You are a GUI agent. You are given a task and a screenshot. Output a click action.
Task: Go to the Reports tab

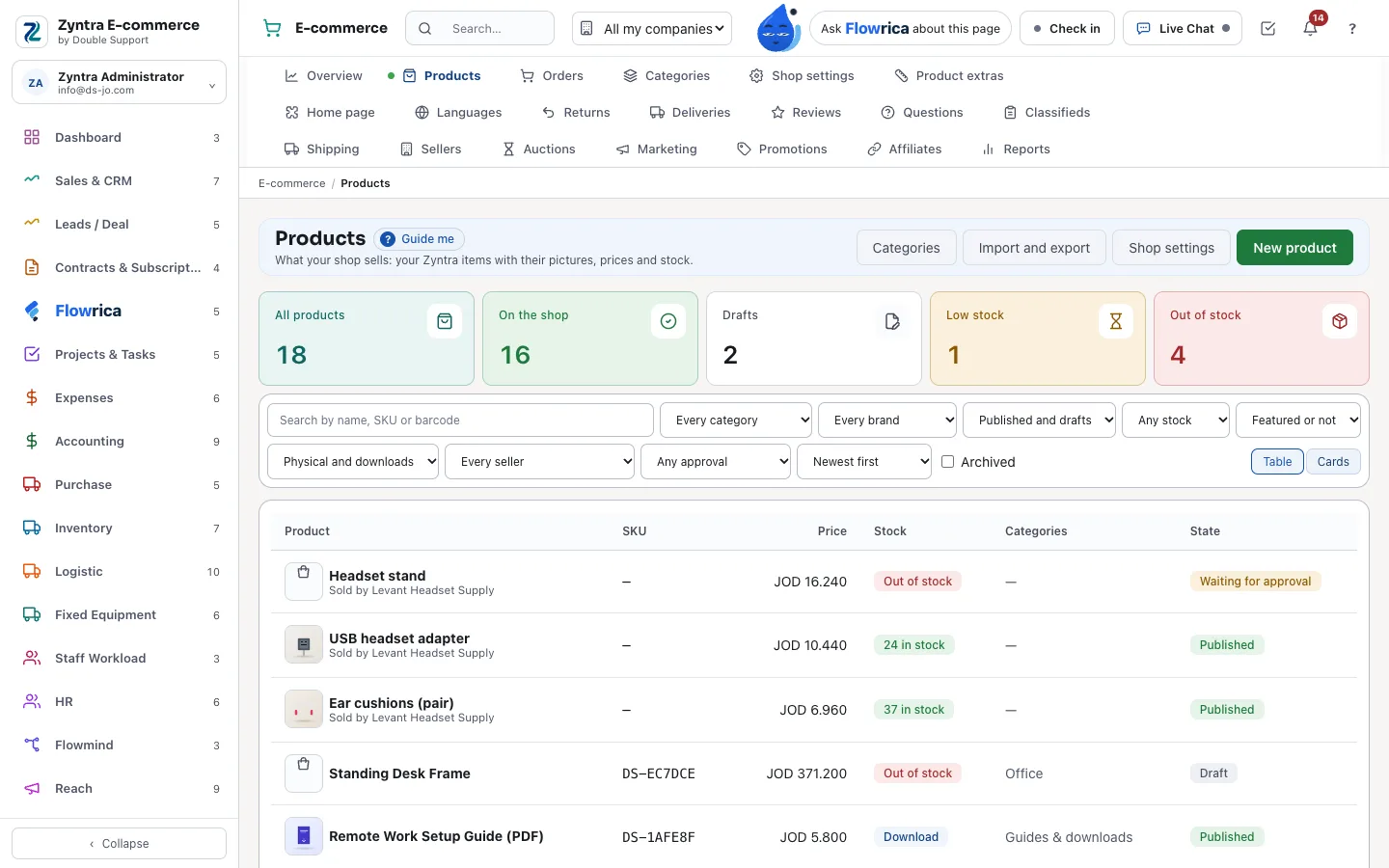[1016, 149]
